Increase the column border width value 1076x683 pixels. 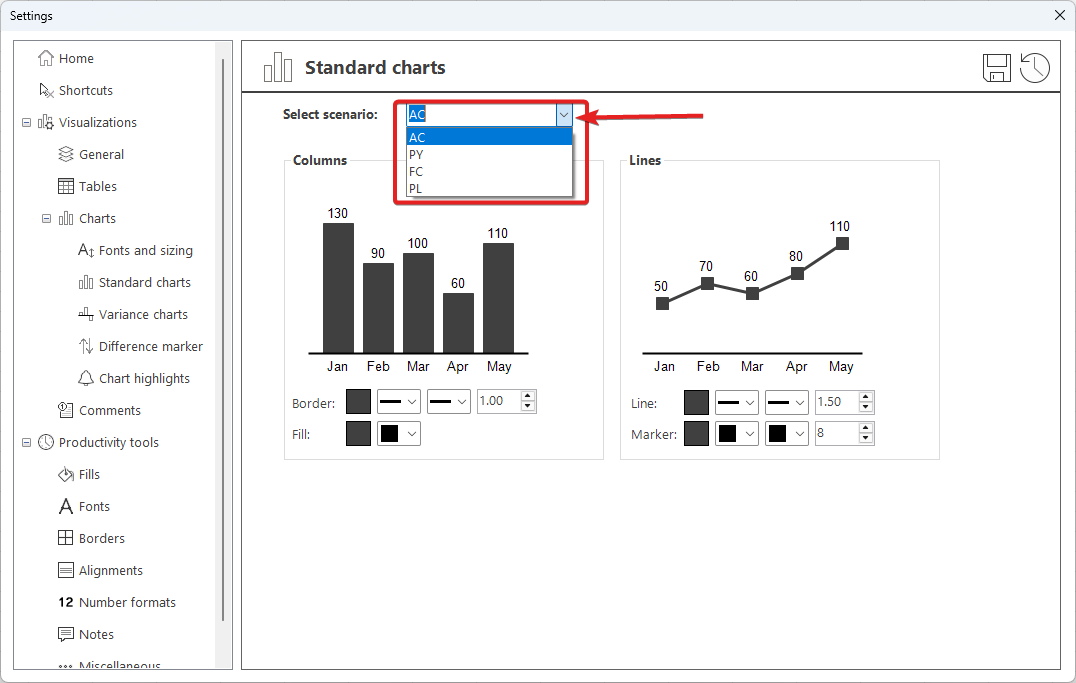coord(529,397)
